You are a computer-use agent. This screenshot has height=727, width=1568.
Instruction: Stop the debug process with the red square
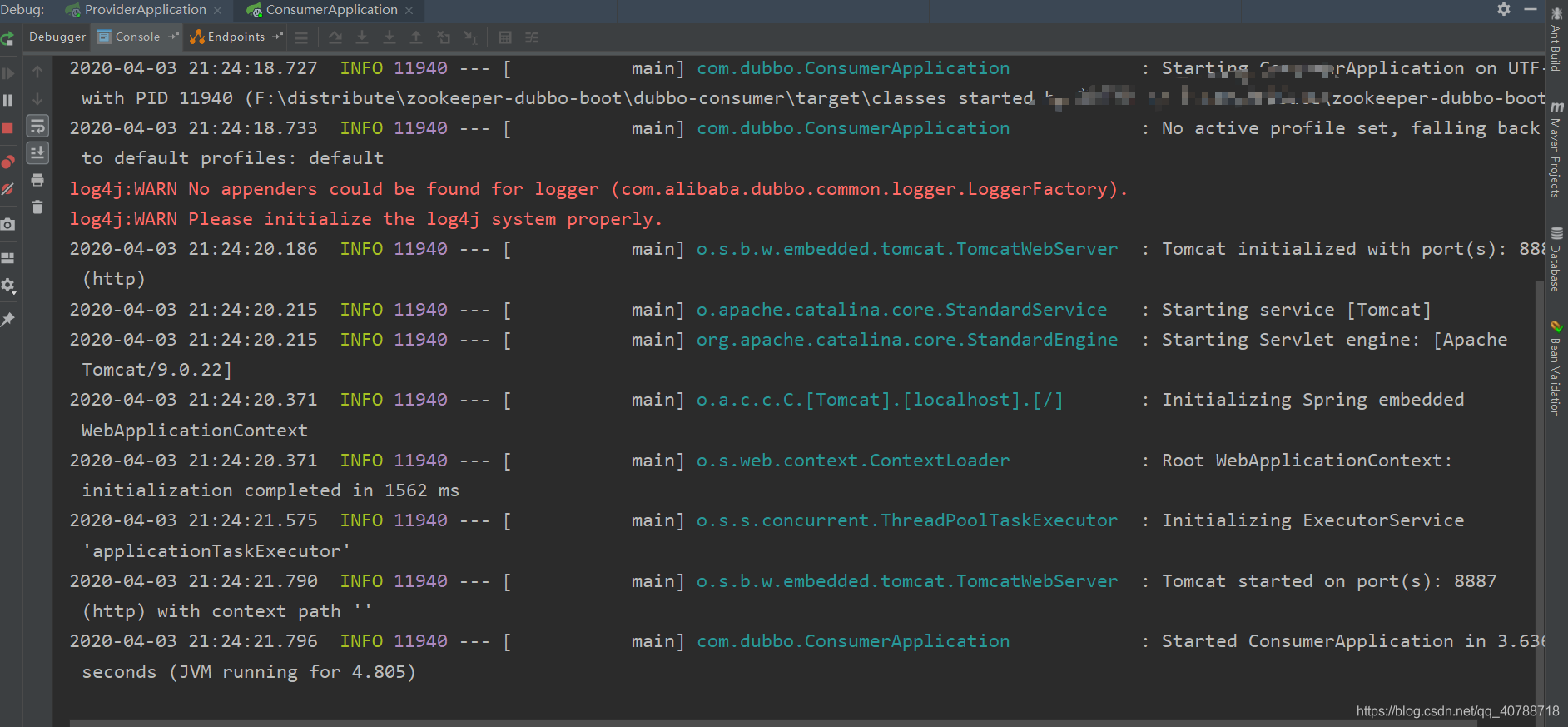pyautogui.click(x=7, y=128)
